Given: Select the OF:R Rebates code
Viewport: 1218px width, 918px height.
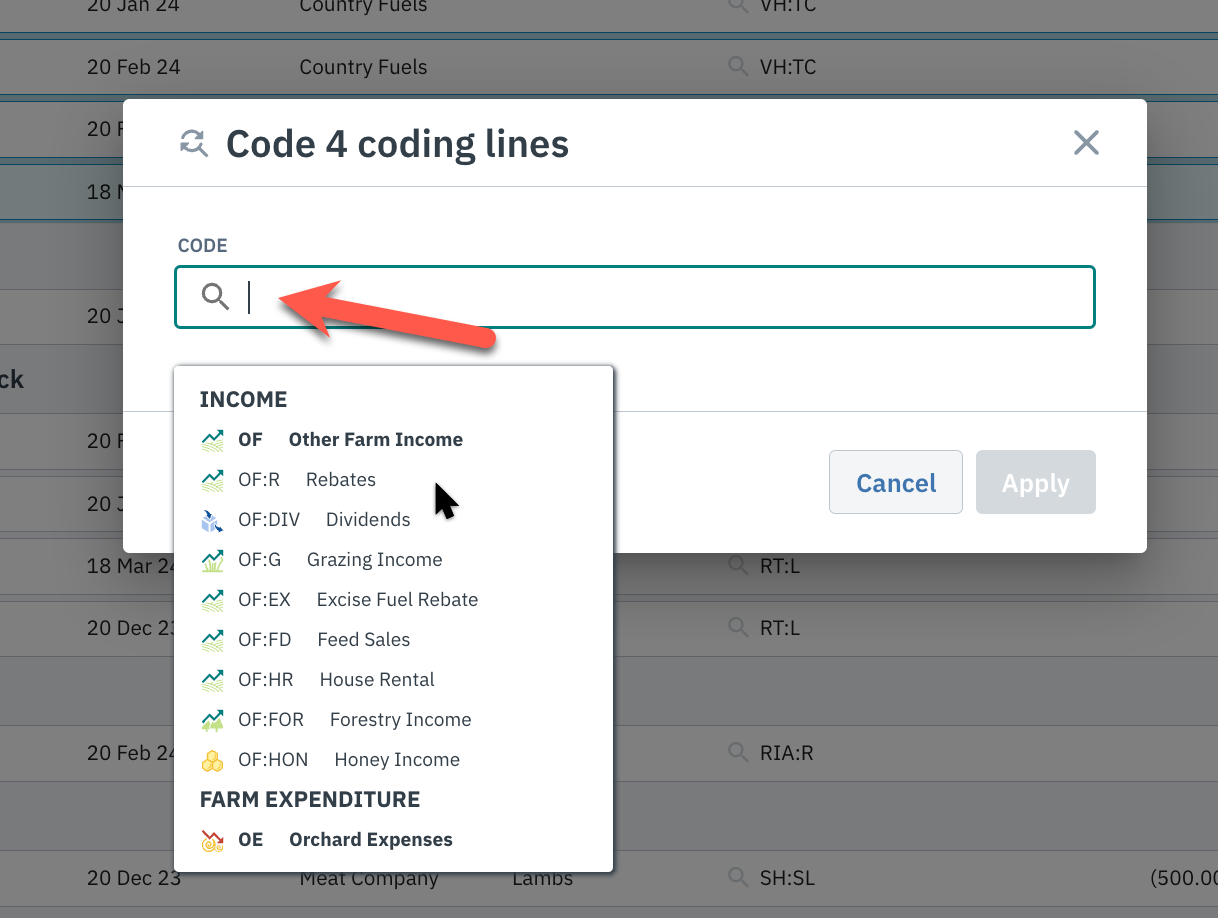Looking at the screenshot, I should [310, 479].
